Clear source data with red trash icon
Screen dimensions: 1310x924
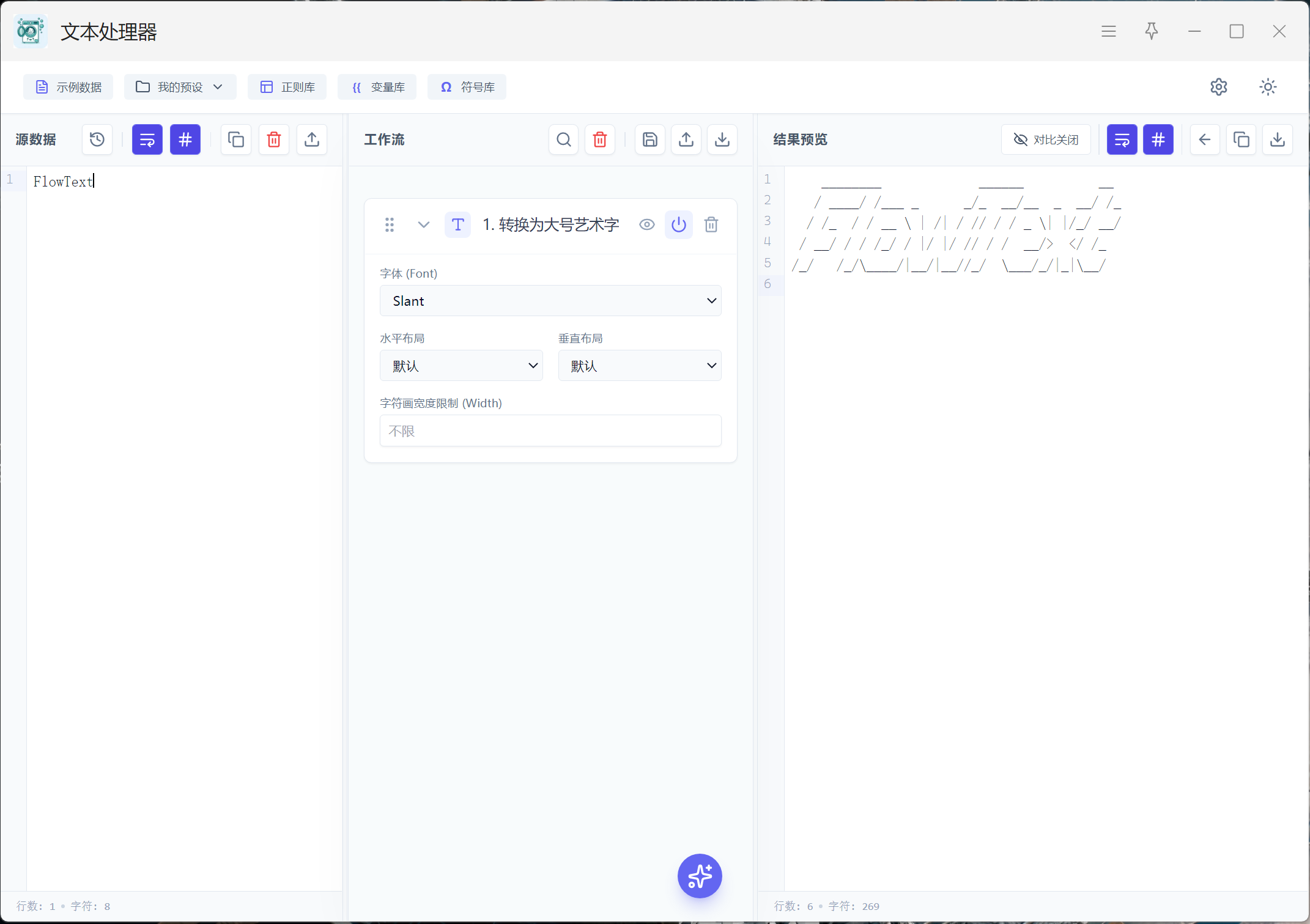pos(274,140)
